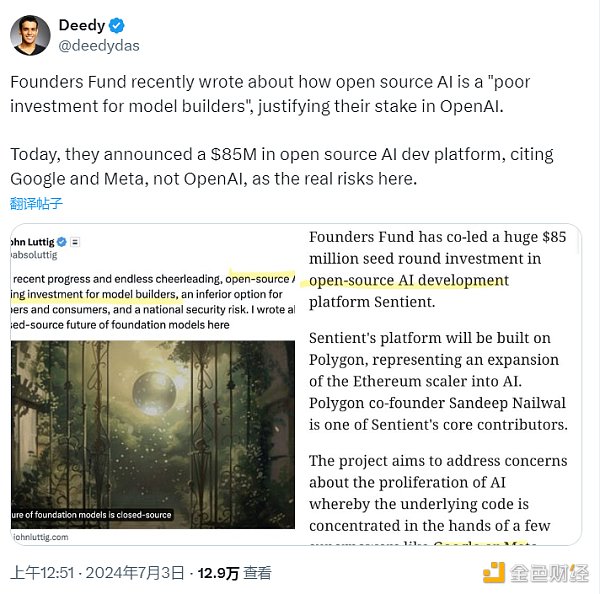Click Deedy's profile avatar photo
This screenshot has width=600, height=594.
click(30, 35)
